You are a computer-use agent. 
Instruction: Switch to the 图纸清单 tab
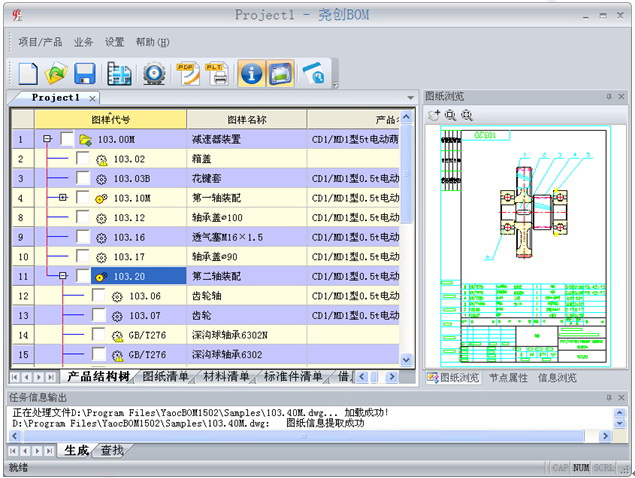point(166,377)
